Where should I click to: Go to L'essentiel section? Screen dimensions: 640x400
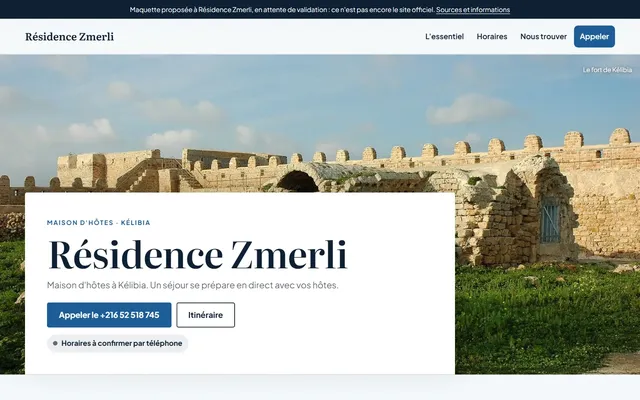coord(444,36)
